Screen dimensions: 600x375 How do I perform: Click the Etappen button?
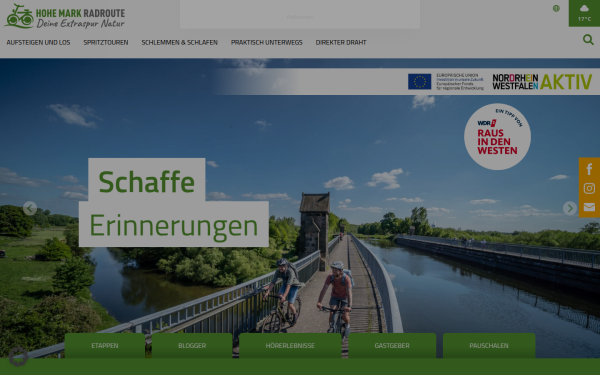pyautogui.click(x=105, y=346)
